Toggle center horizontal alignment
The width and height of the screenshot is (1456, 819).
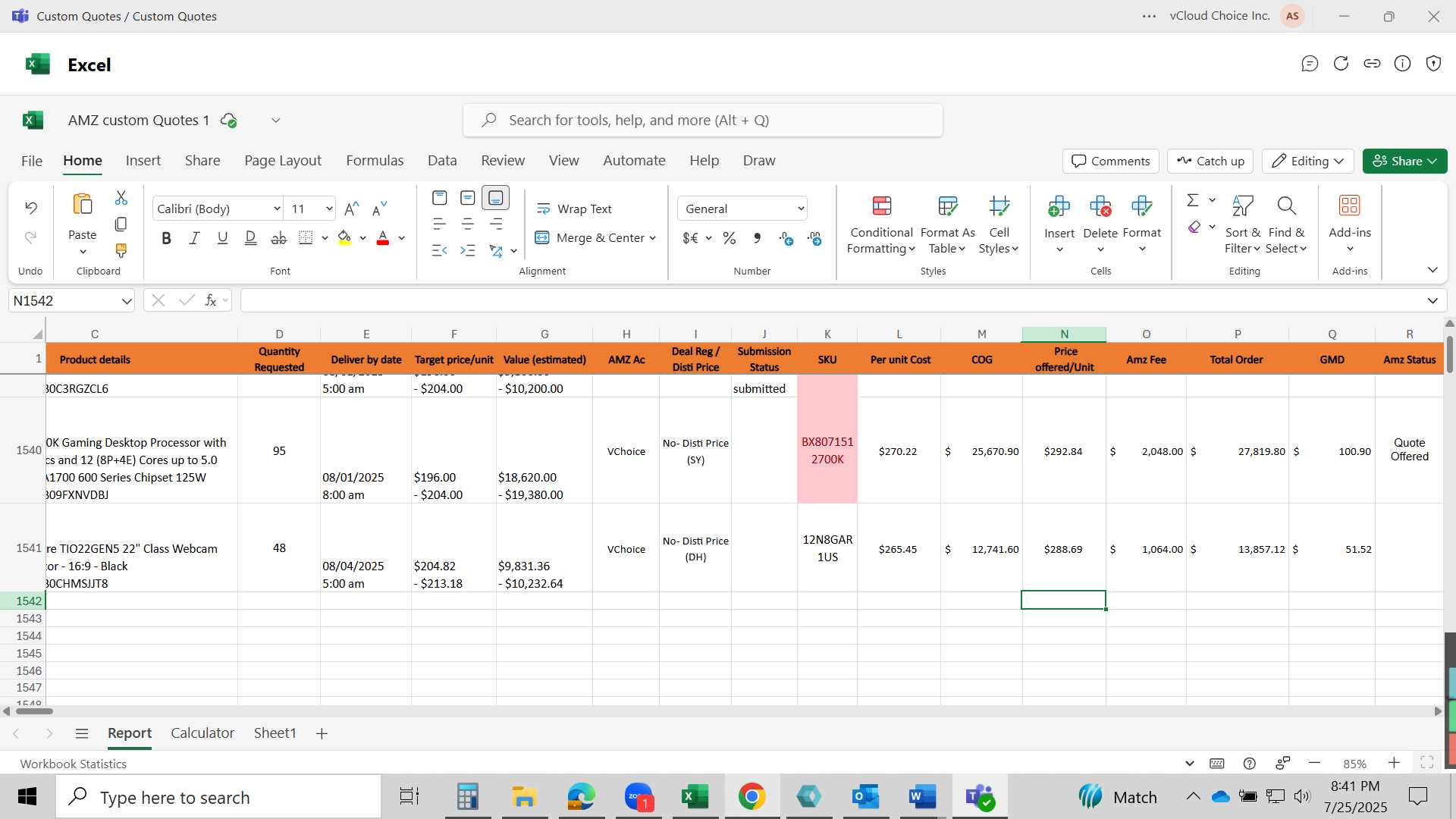point(468,224)
